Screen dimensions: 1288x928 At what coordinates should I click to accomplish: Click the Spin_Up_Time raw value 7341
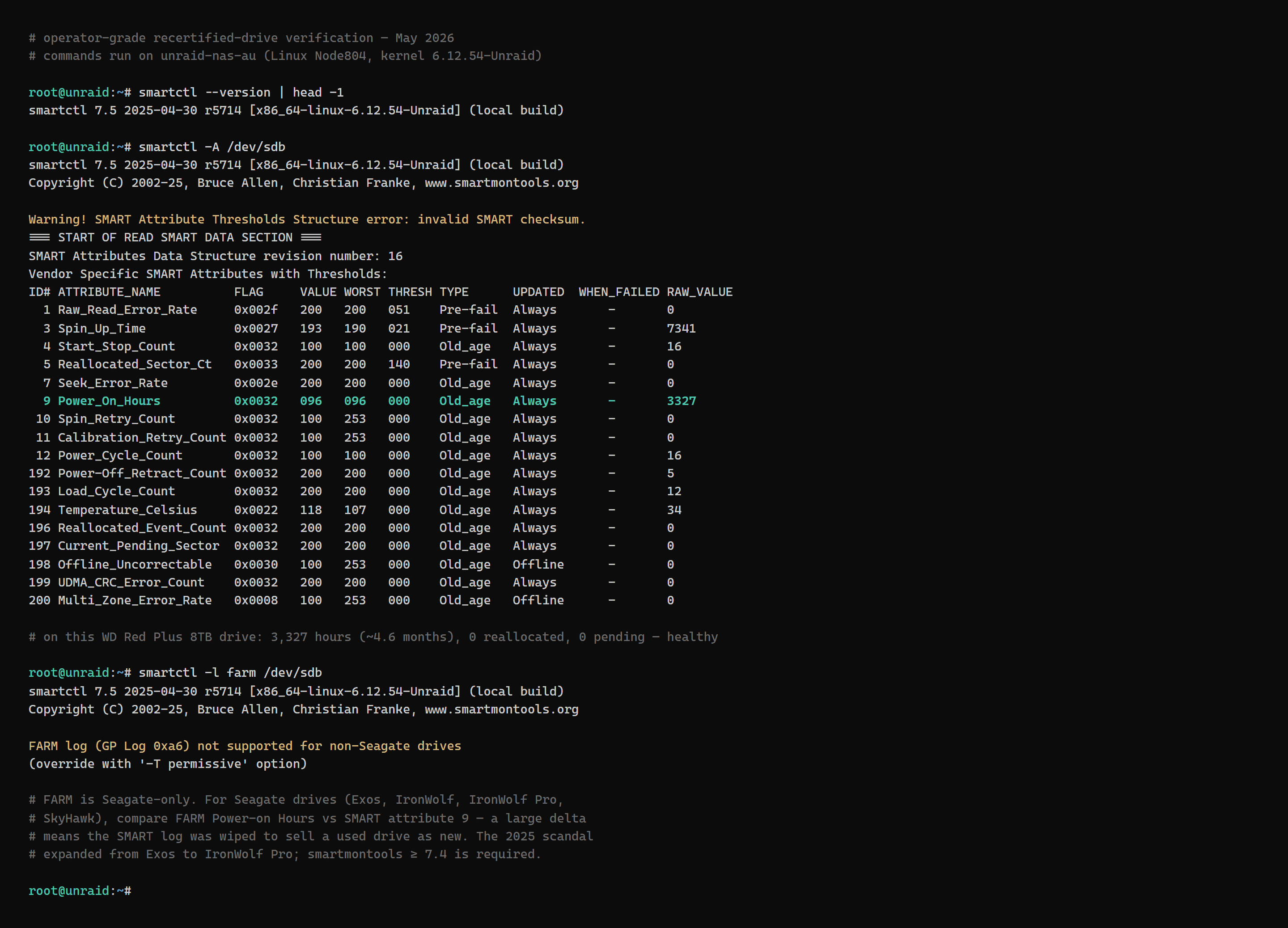pos(681,328)
